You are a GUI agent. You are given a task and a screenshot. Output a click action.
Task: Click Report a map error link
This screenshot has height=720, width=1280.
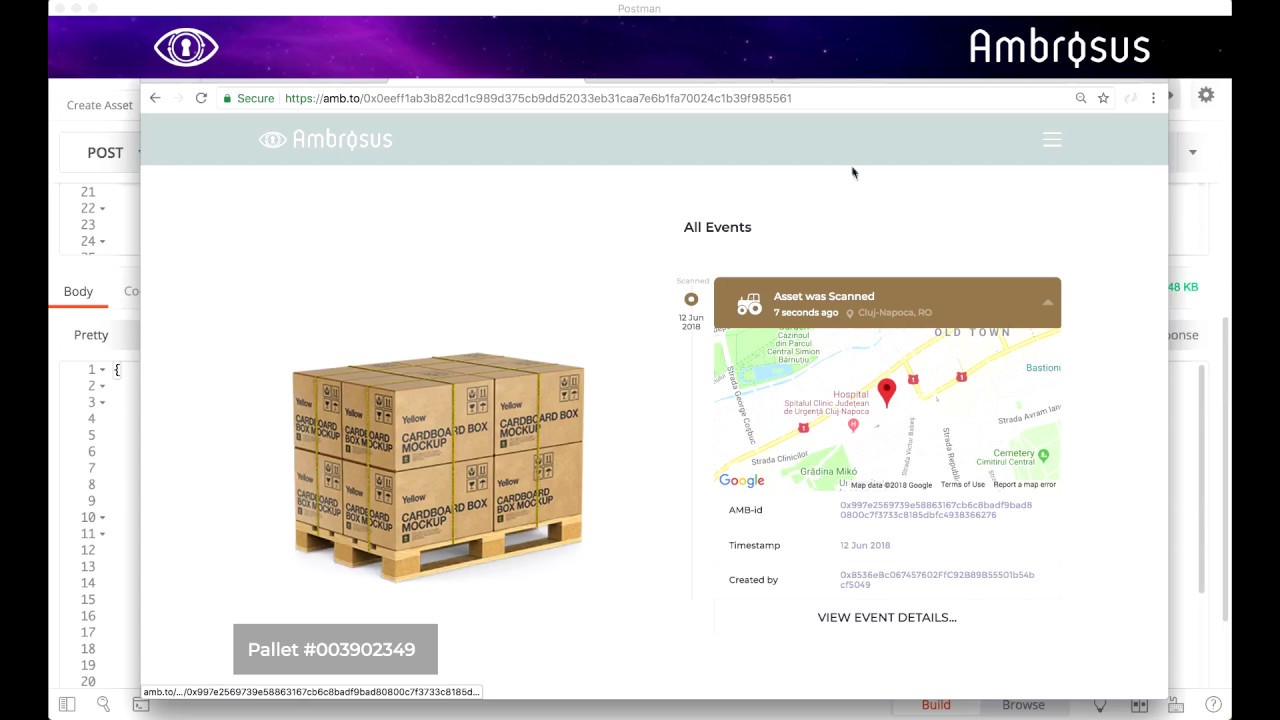[x=1024, y=485]
